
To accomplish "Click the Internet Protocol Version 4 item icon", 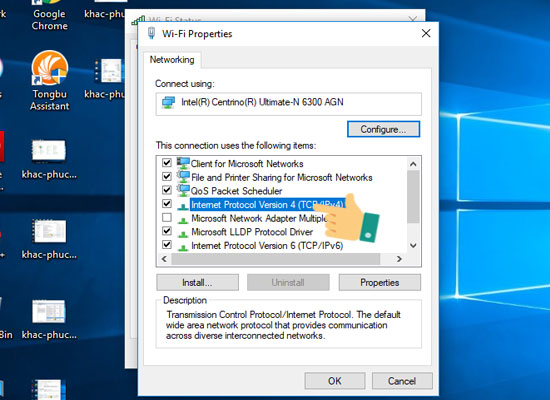I will tap(183, 206).
